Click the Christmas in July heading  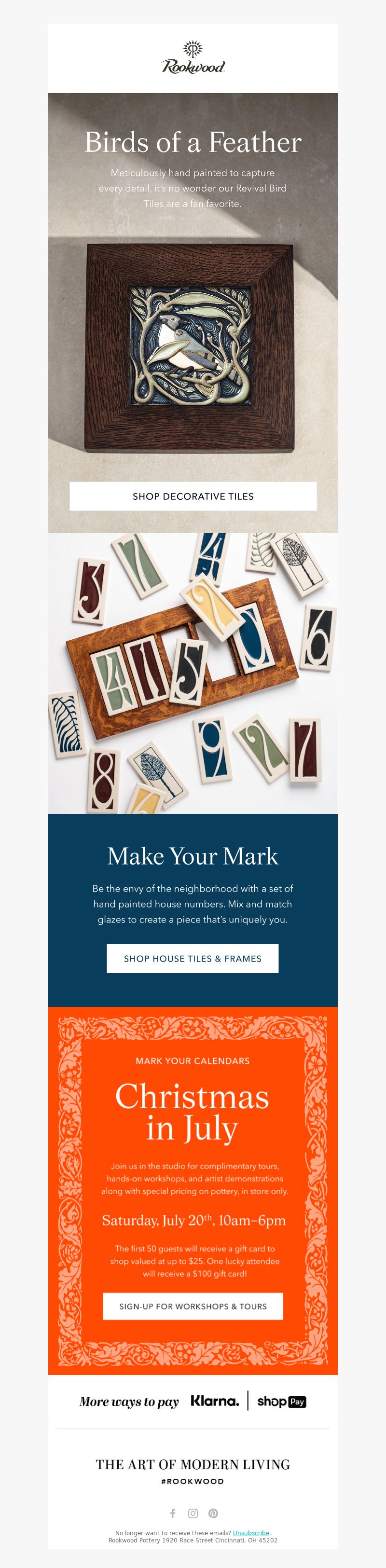click(x=193, y=1112)
